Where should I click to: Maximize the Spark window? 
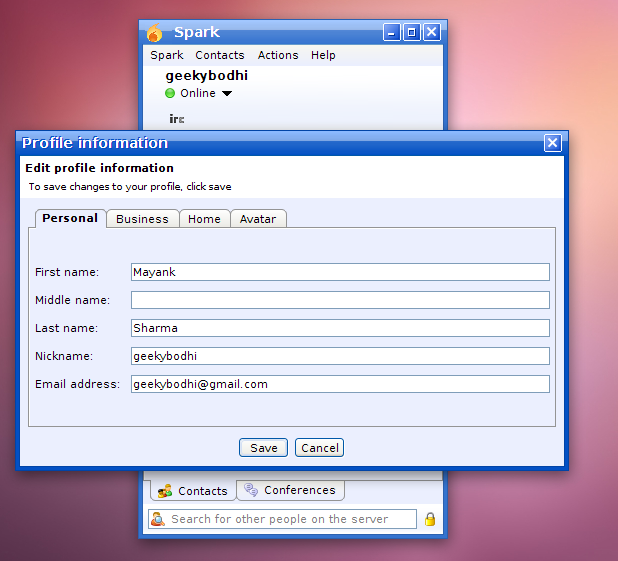click(411, 32)
